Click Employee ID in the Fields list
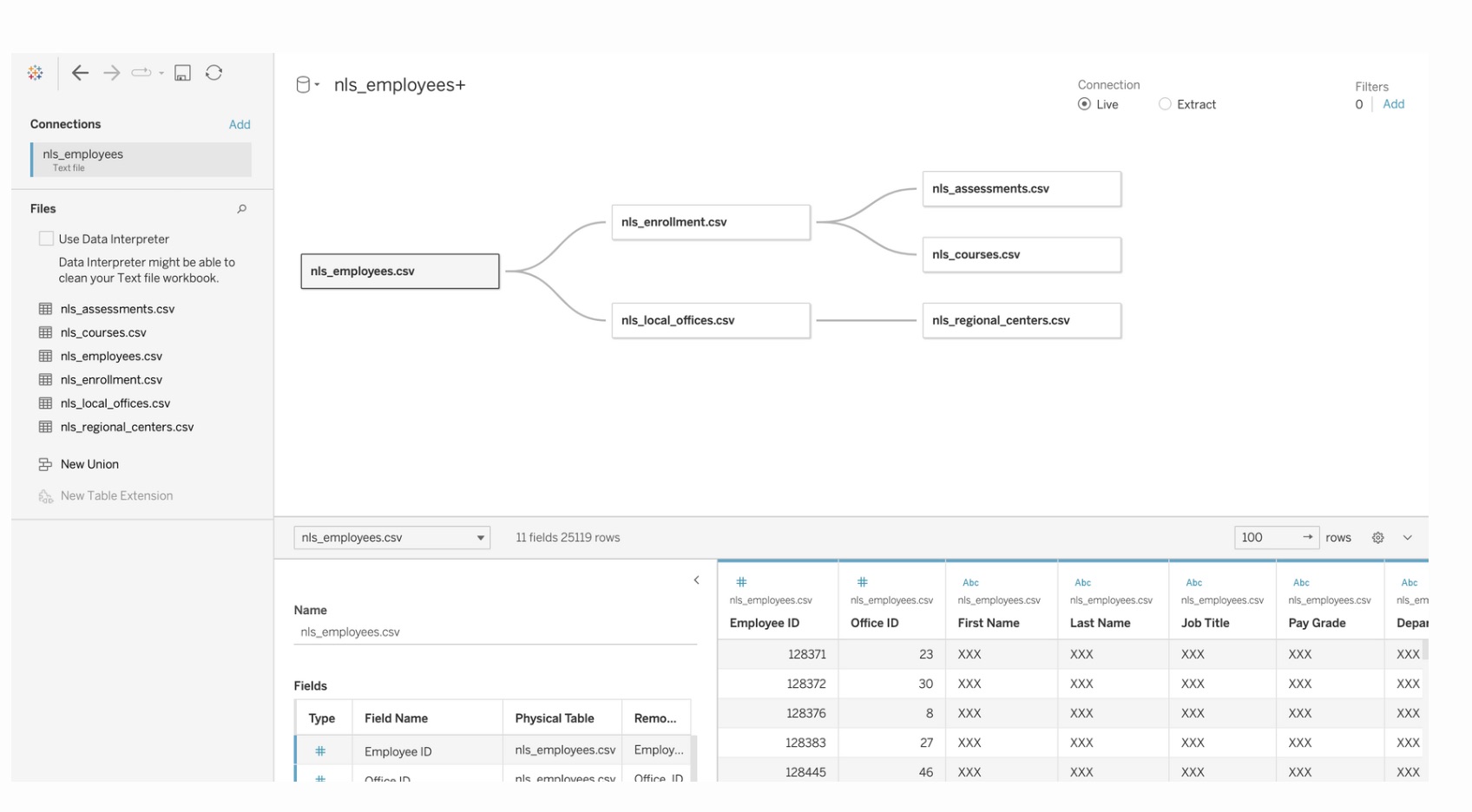The image size is (1472, 812). [x=398, y=751]
